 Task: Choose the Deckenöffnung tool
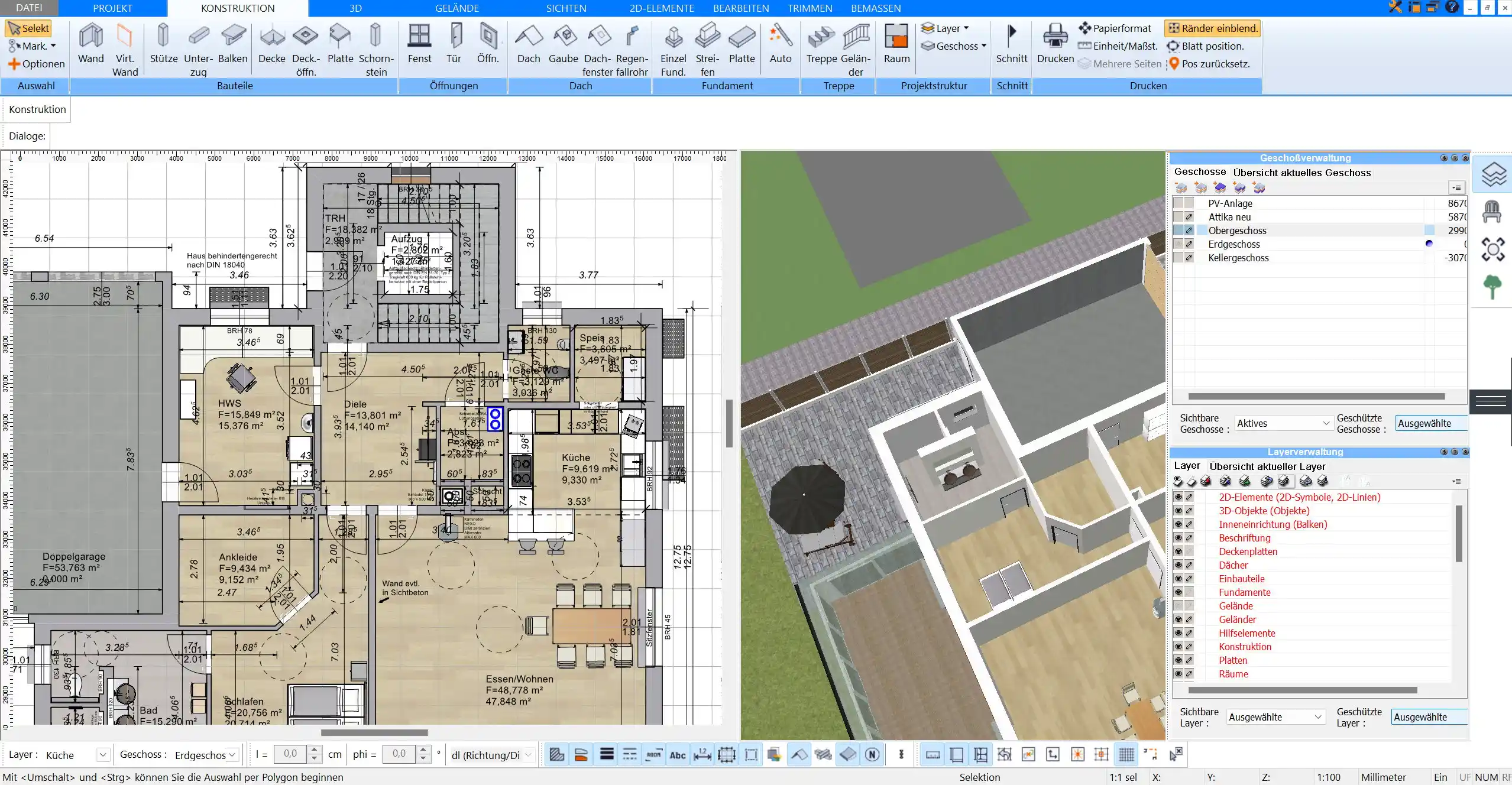(306, 50)
